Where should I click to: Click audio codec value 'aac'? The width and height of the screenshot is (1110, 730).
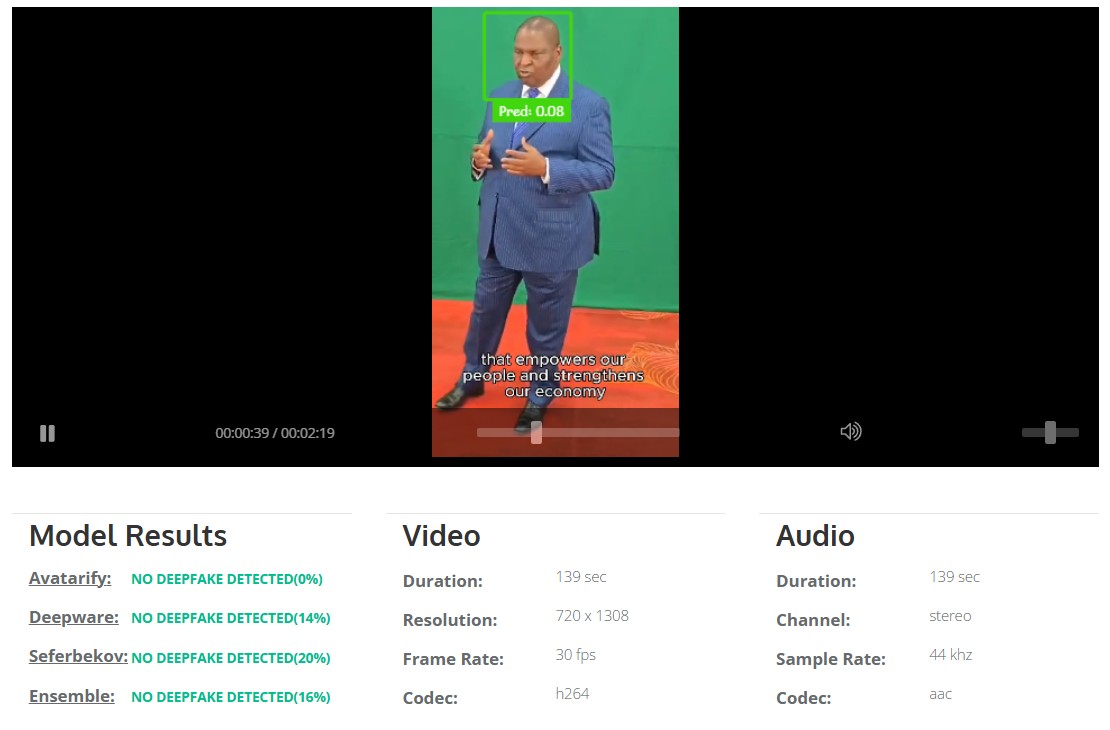click(x=940, y=695)
